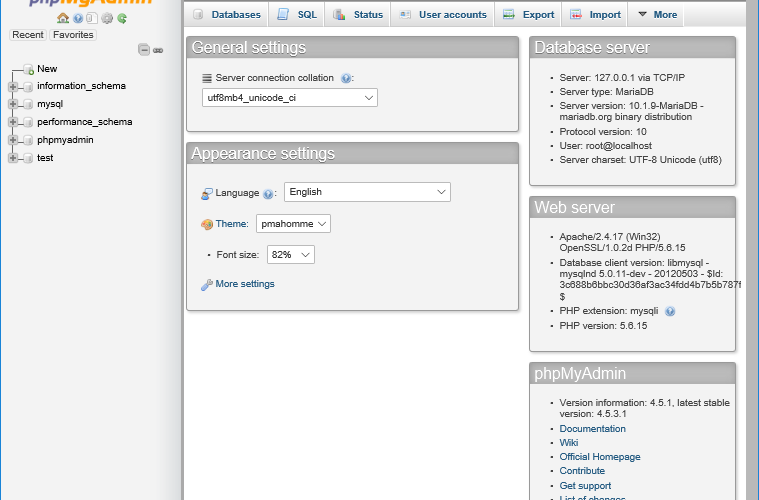This screenshot has height=500, width=759.
Task: Click the 'Protocol version: 10' text
Action: 603,132
